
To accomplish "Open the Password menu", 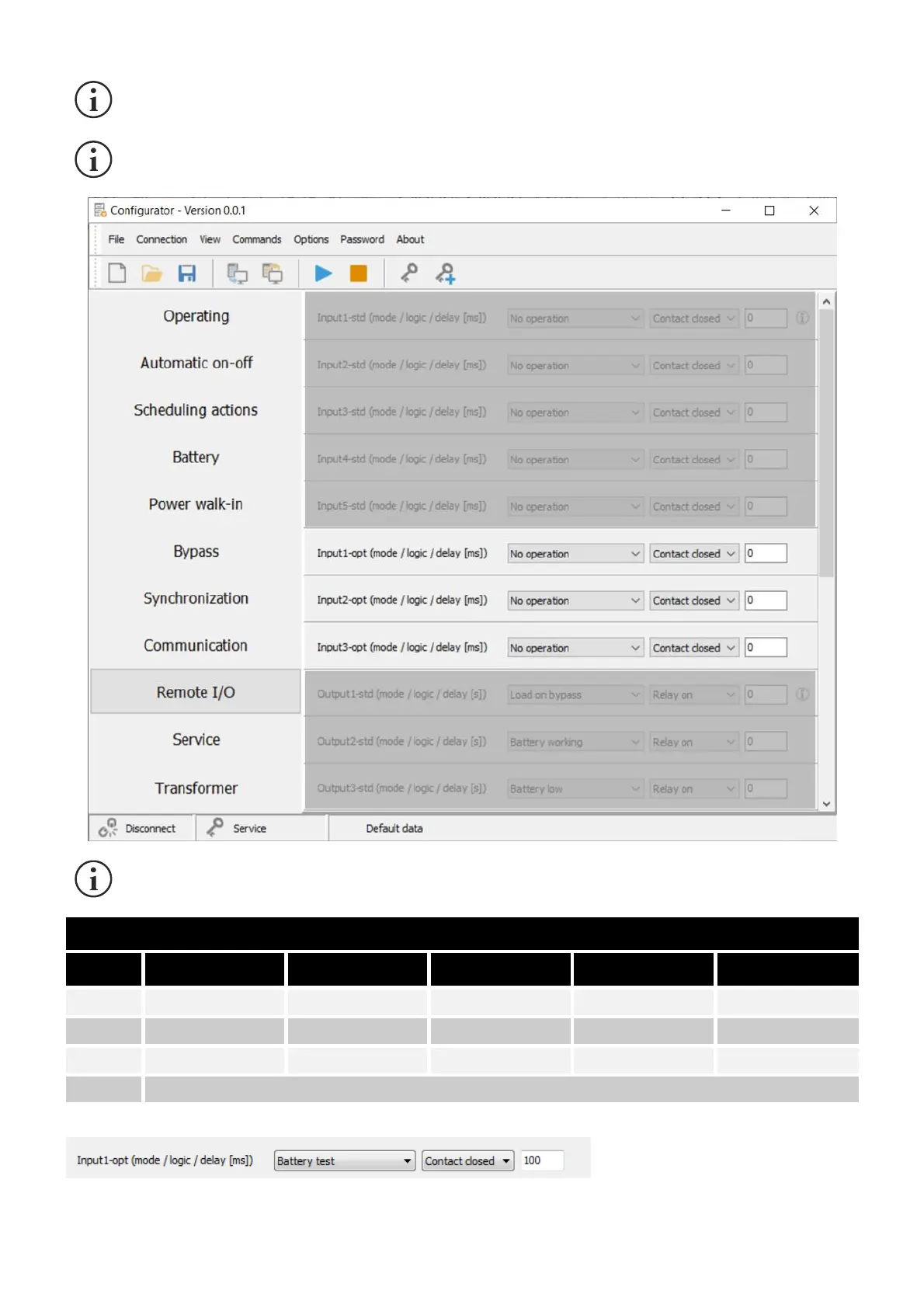I will (362, 239).
